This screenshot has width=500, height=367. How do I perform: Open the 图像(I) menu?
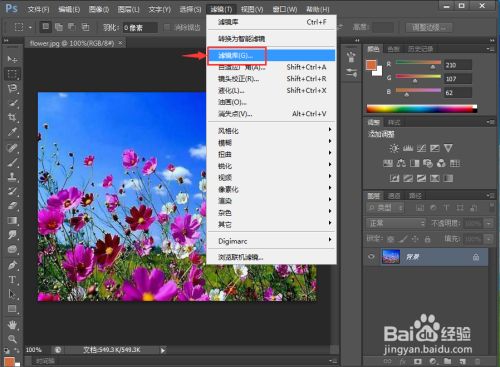99,9
